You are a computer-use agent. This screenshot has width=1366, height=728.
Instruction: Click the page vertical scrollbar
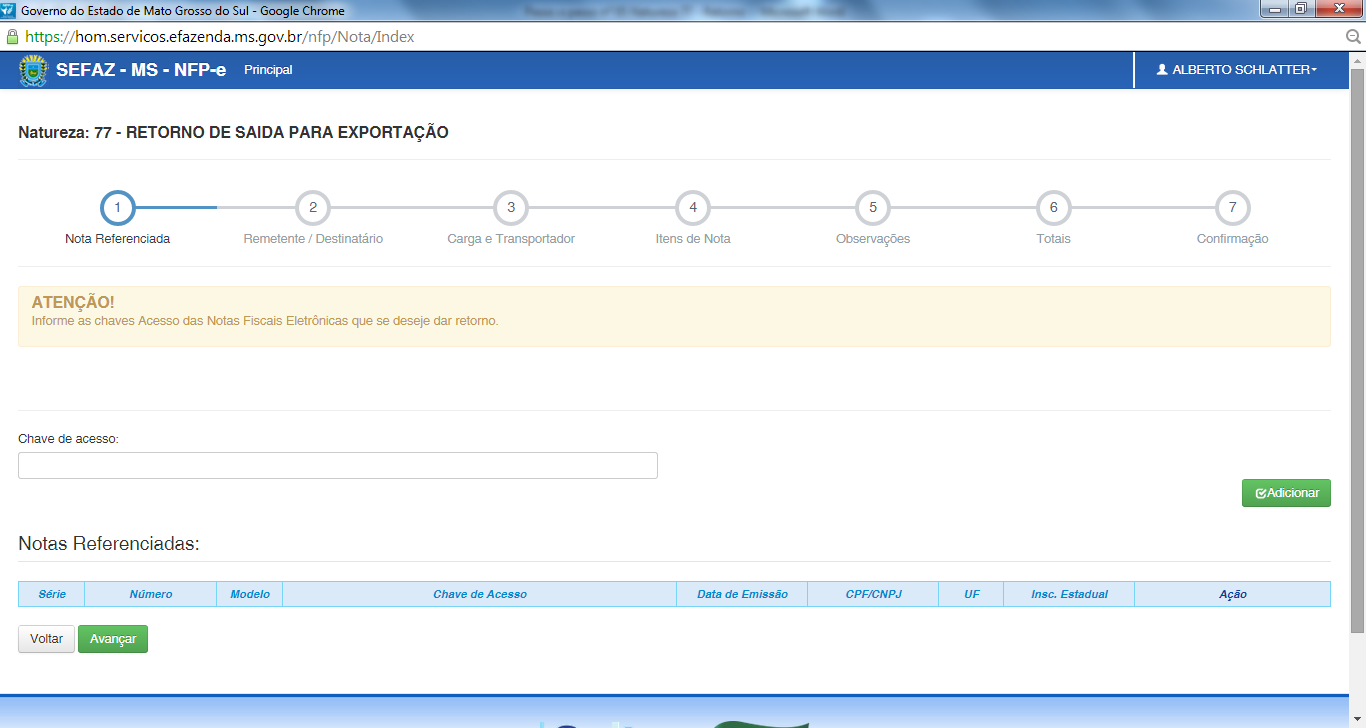pyautogui.click(x=1357, y=350)
